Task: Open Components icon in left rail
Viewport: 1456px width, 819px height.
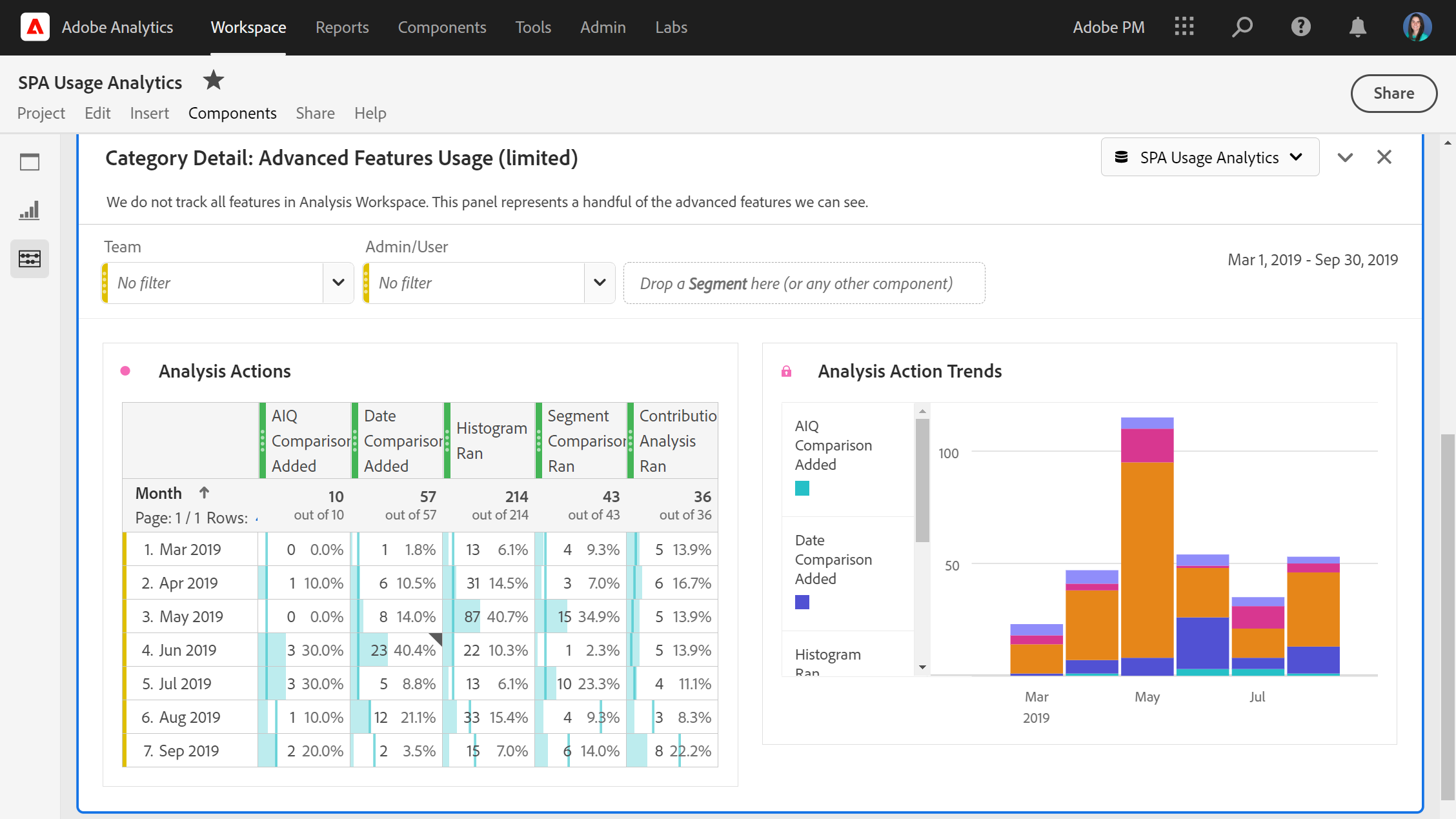Action: [x=30, y=259]
